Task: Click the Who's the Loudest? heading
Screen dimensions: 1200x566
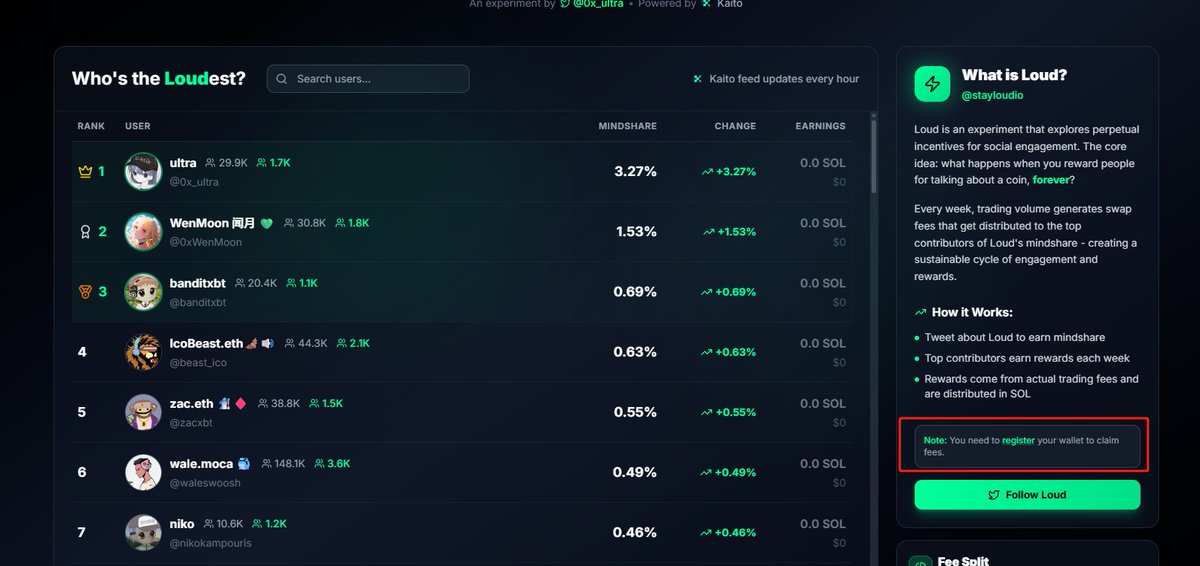Action: tap(159, 79)
